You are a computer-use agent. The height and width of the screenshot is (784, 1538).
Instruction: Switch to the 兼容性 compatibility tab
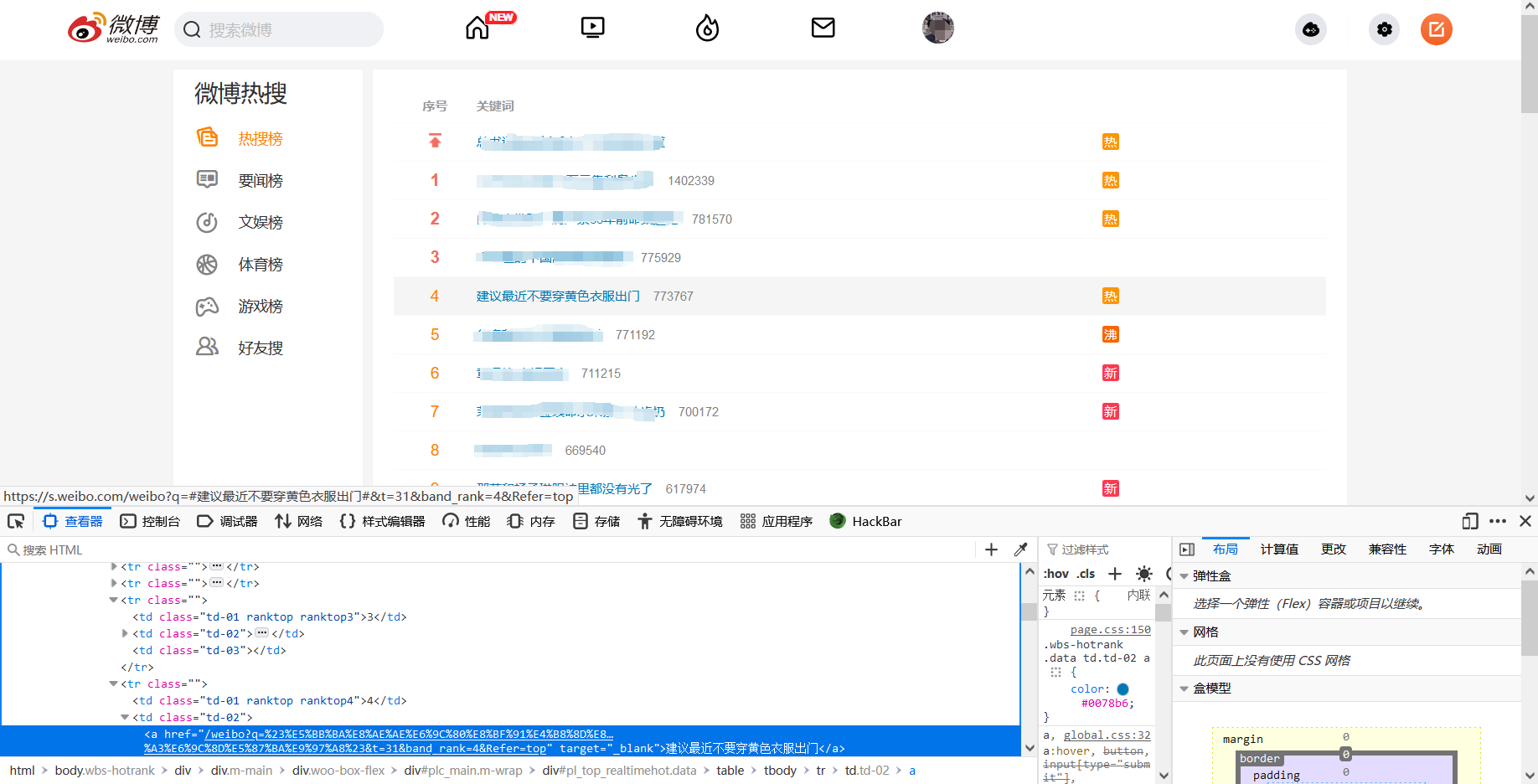tap(1387, 549)
